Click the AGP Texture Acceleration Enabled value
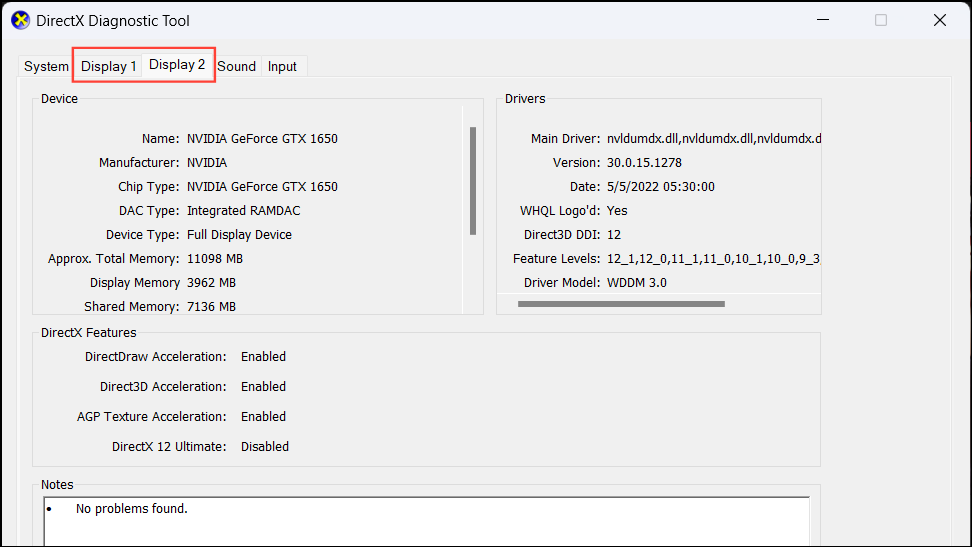The height and width of the screenshot is (547, 972). point(263,417)
